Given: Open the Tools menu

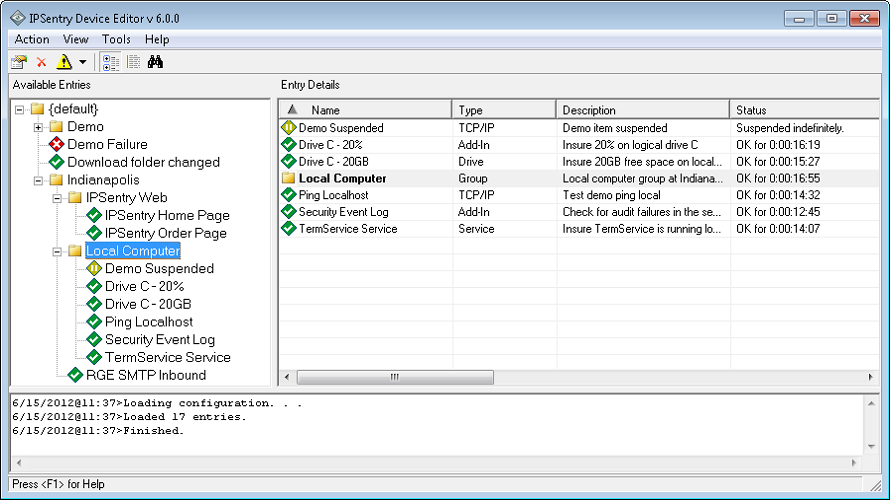Looking at the screenshot, I should (116, 39).
